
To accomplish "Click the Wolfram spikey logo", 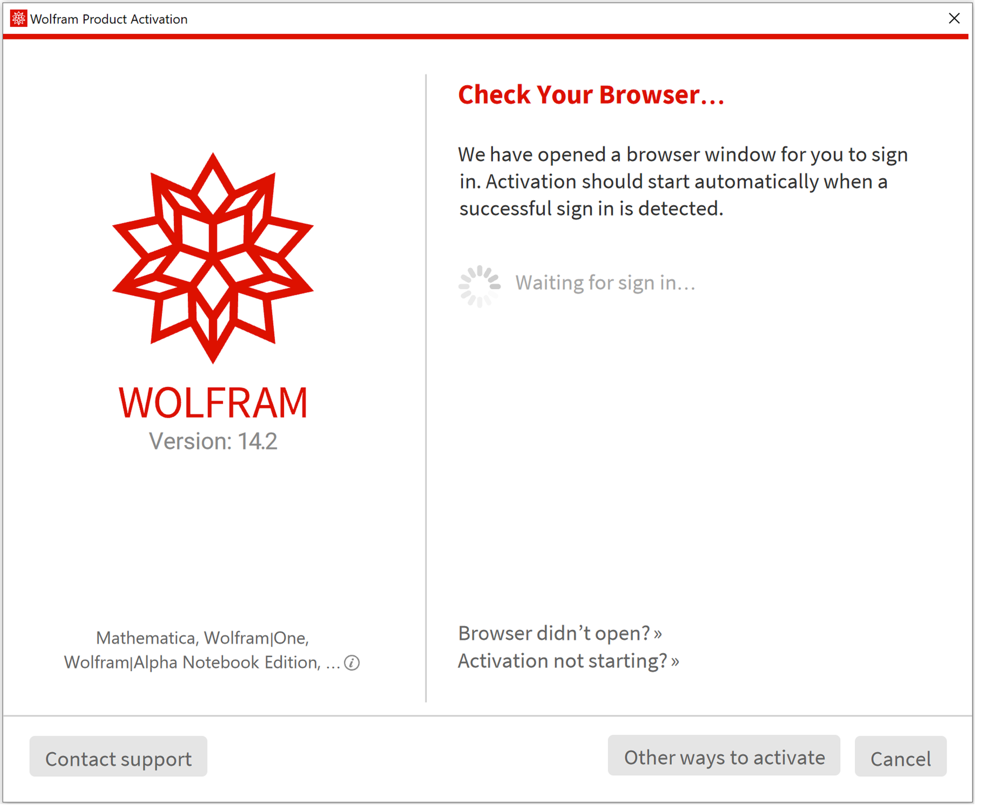I will tap(213, 255).
